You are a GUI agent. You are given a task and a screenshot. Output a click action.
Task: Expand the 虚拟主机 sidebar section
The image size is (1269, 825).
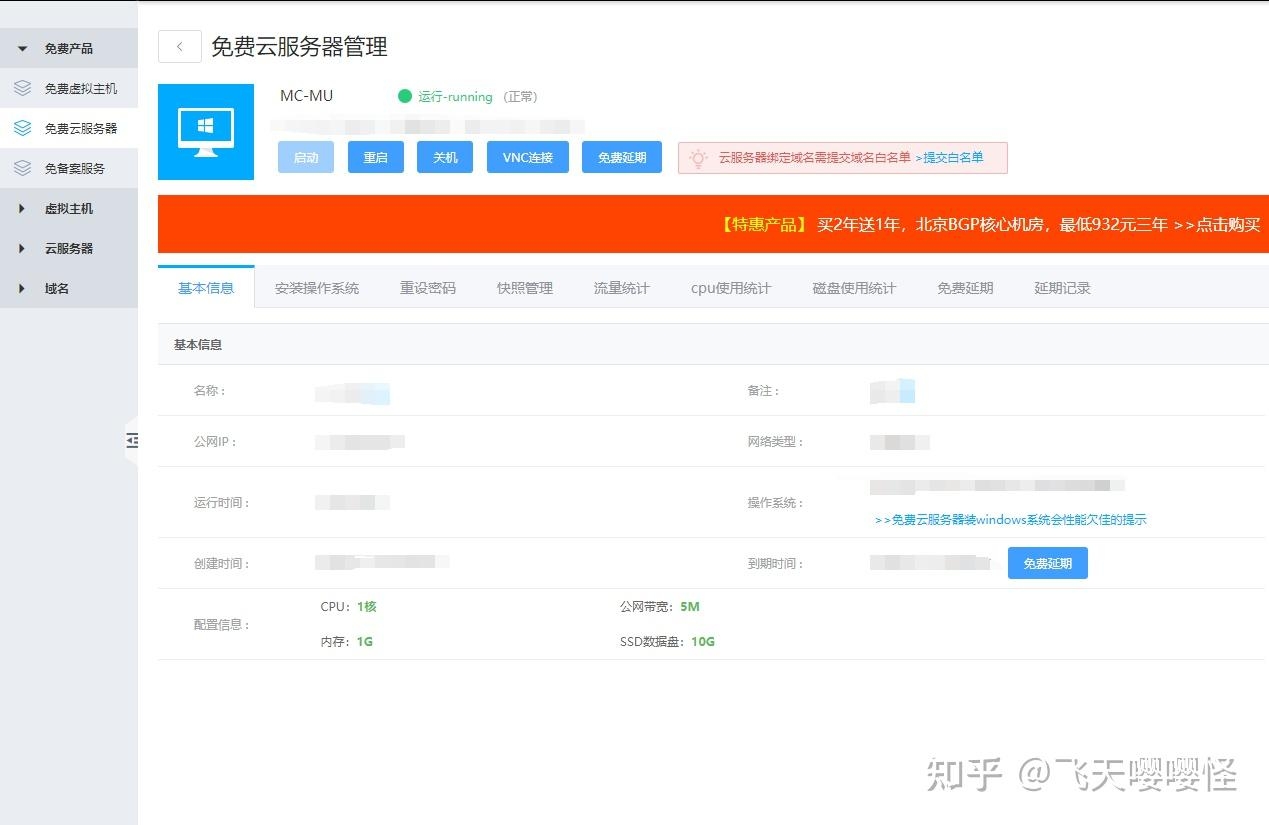pyautogui.click(x=20, y=208)
